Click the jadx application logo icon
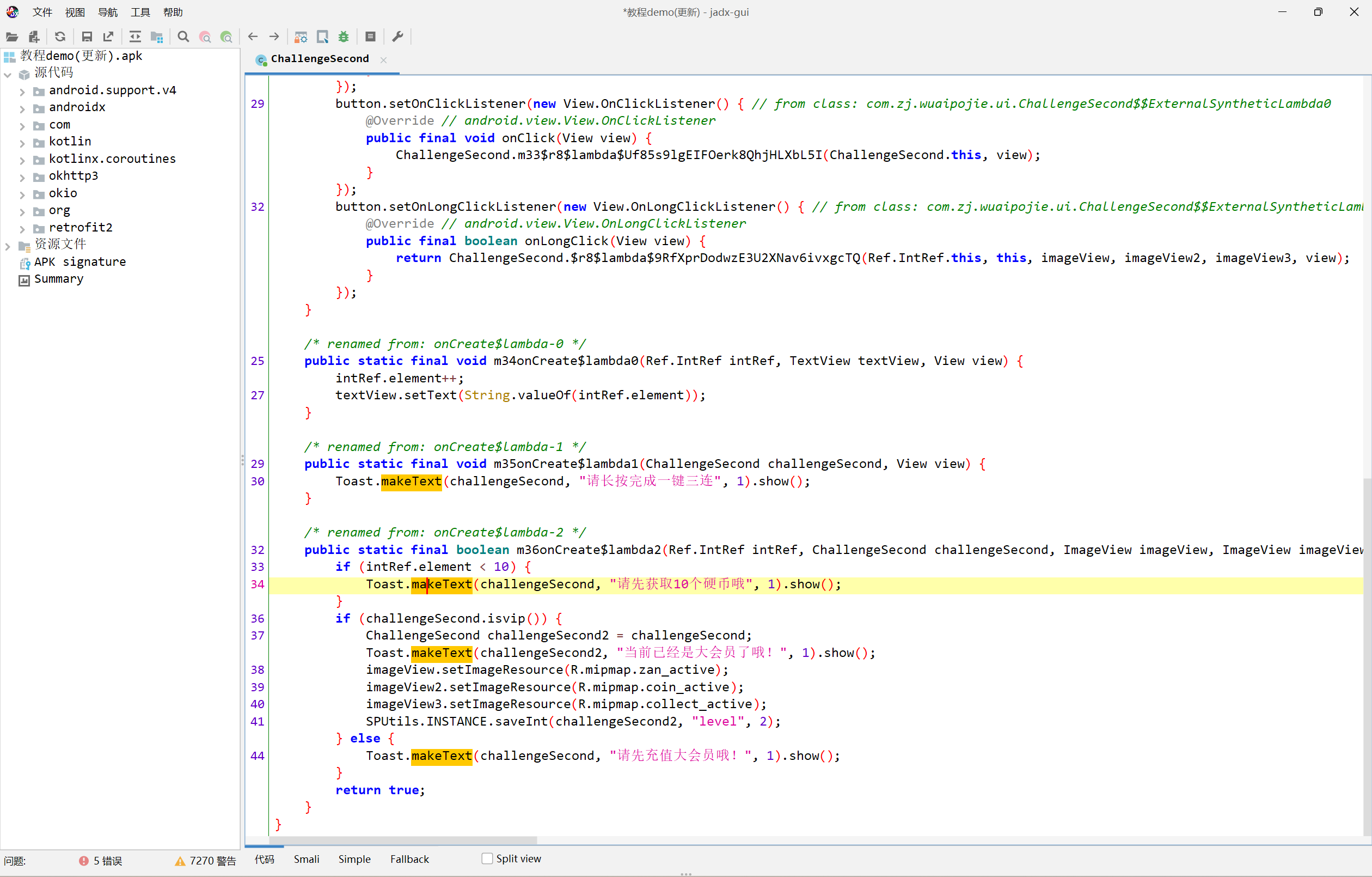This screenshot has width=1372, height=877. (x=12, y=12)
